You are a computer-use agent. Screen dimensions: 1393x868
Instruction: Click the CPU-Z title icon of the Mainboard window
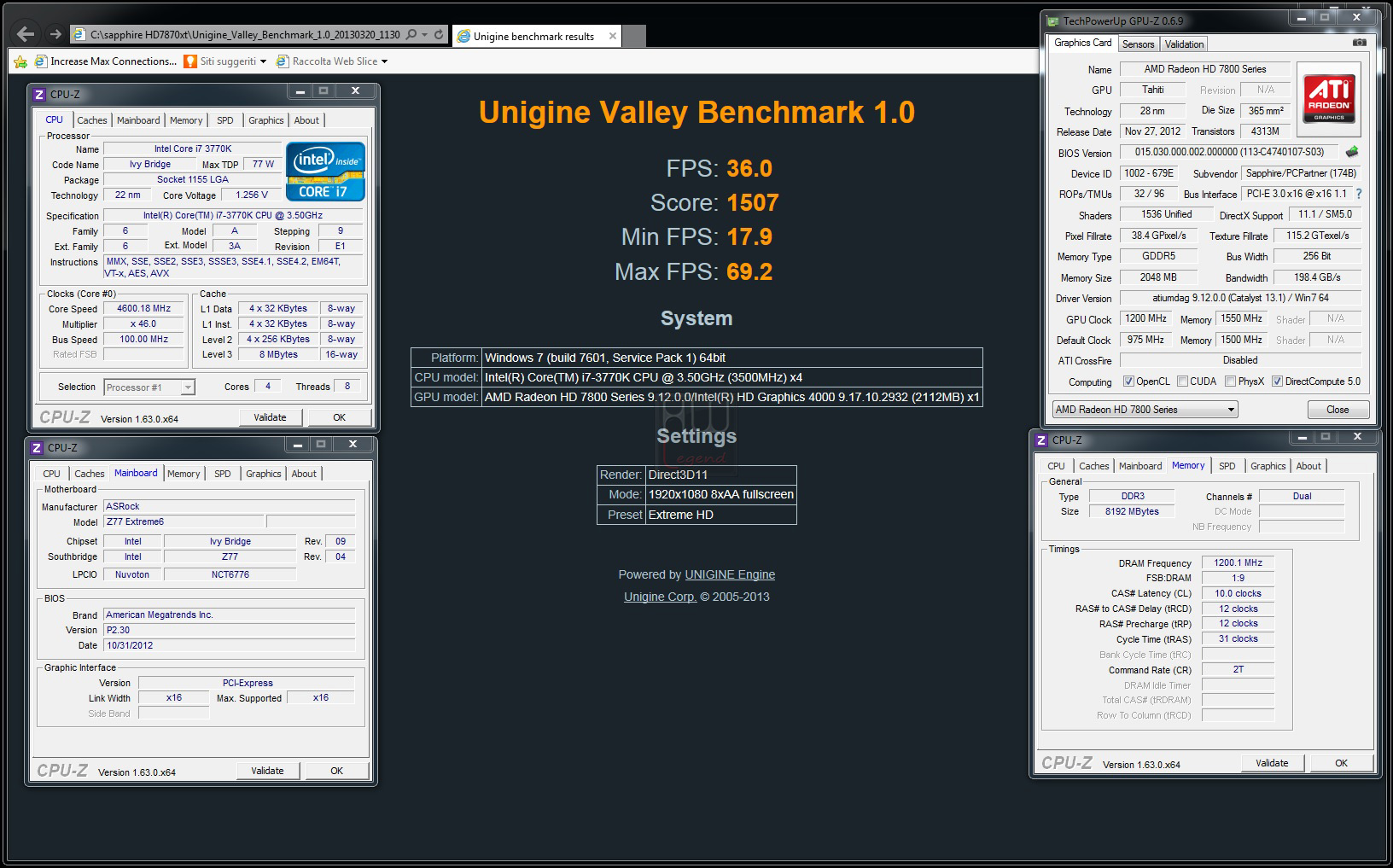pos(37,447)
